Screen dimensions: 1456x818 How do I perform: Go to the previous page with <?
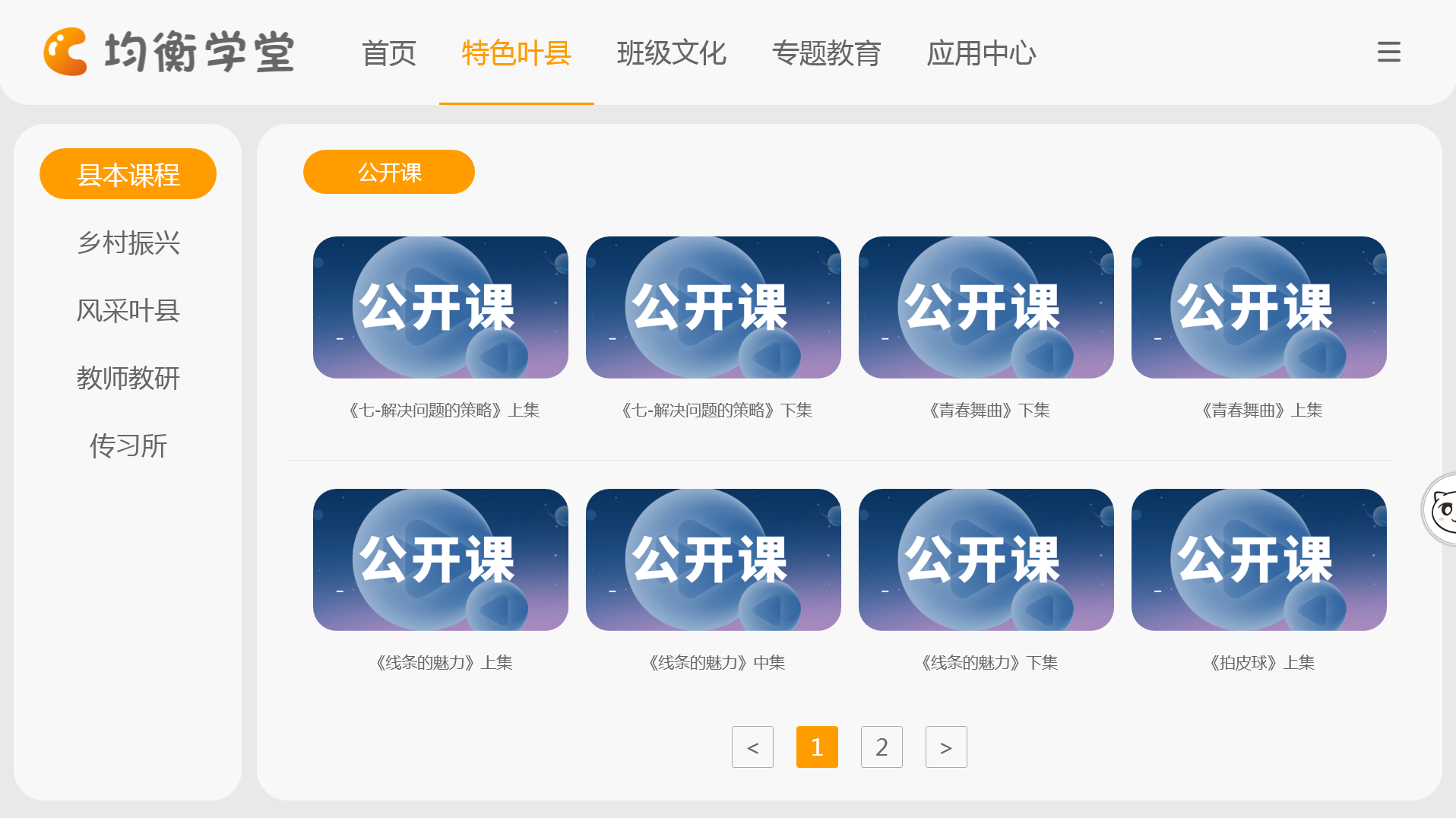click(752, 747)
